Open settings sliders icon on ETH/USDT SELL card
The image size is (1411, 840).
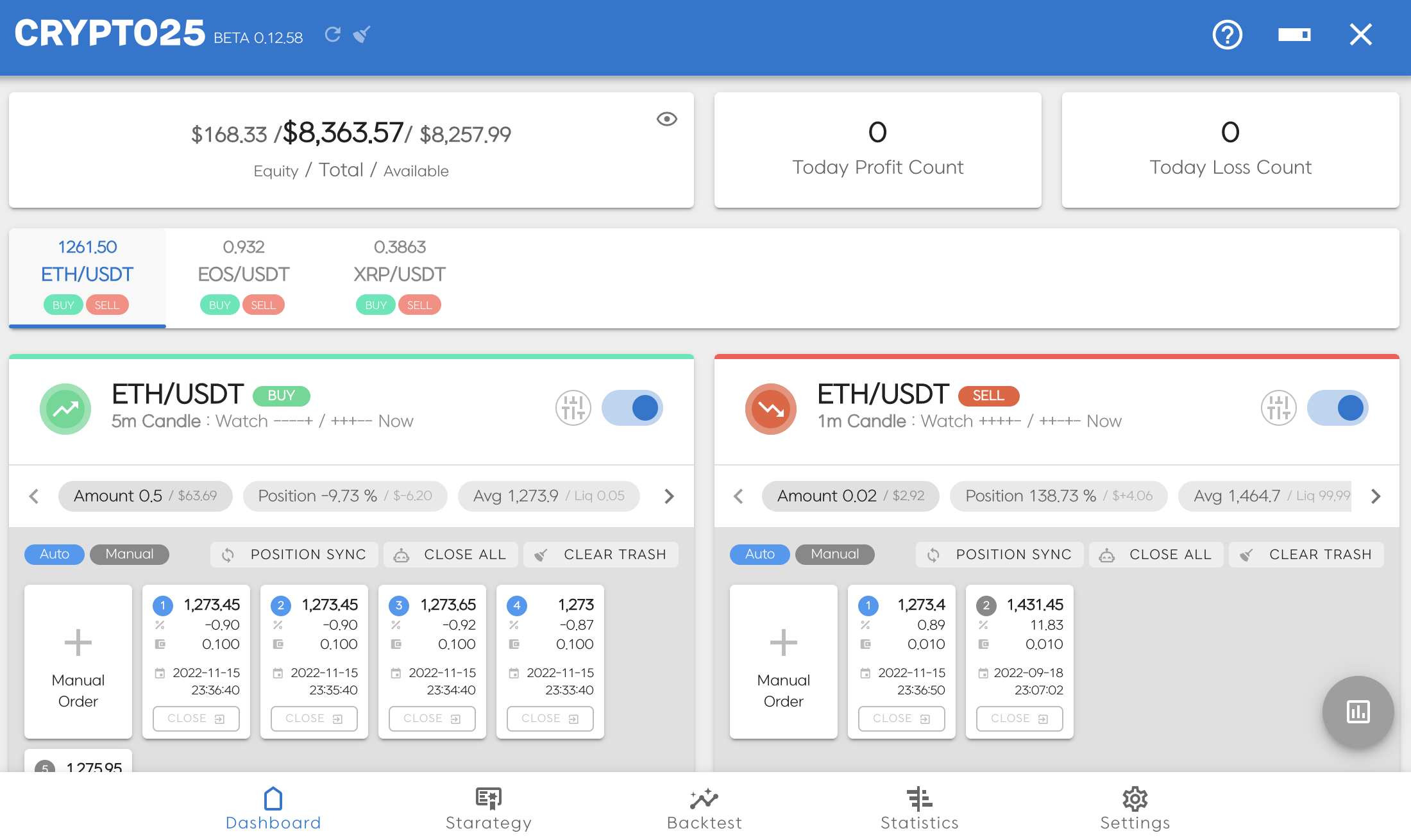[1278, 408]
